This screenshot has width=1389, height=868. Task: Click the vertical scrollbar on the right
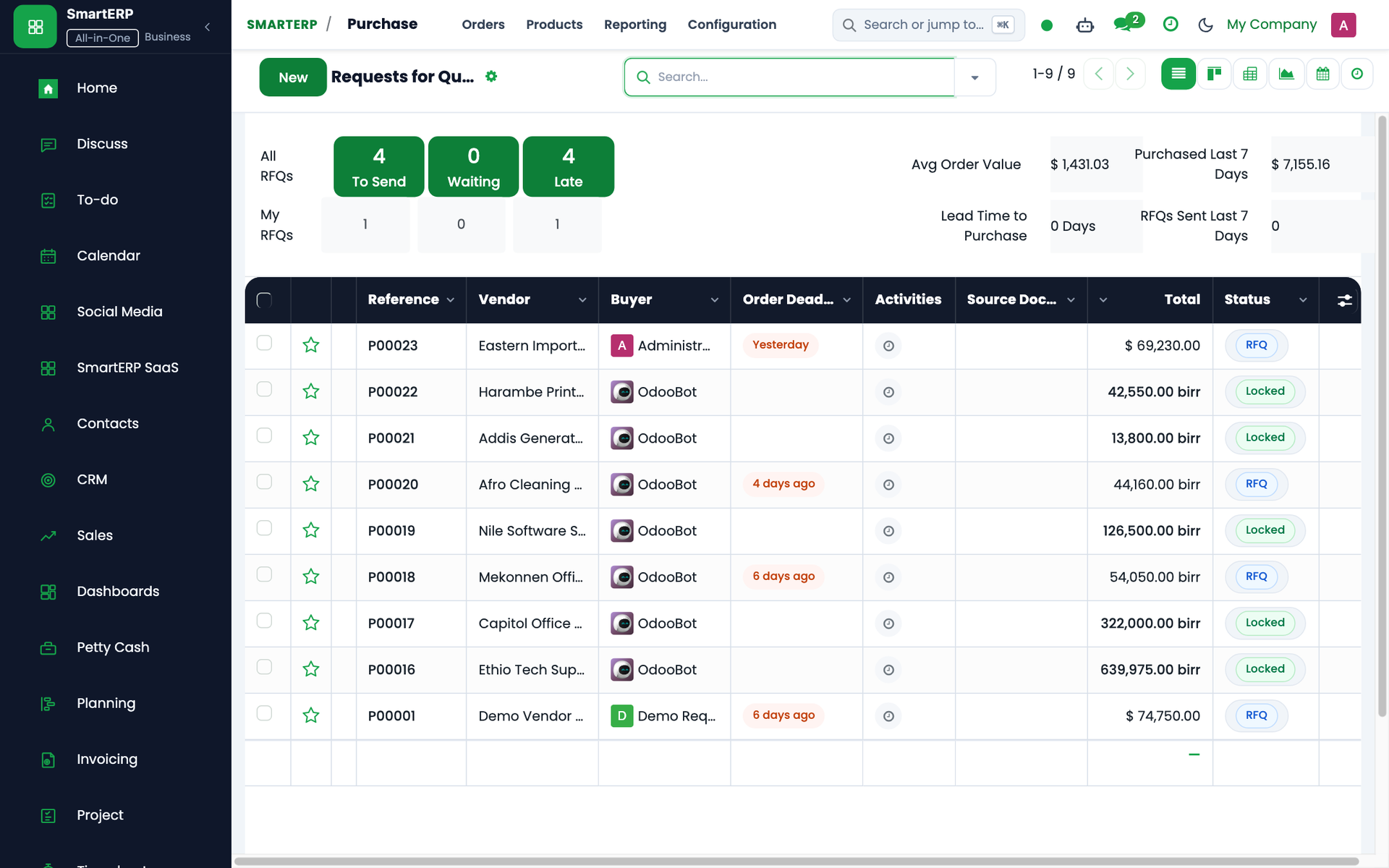1382,416
